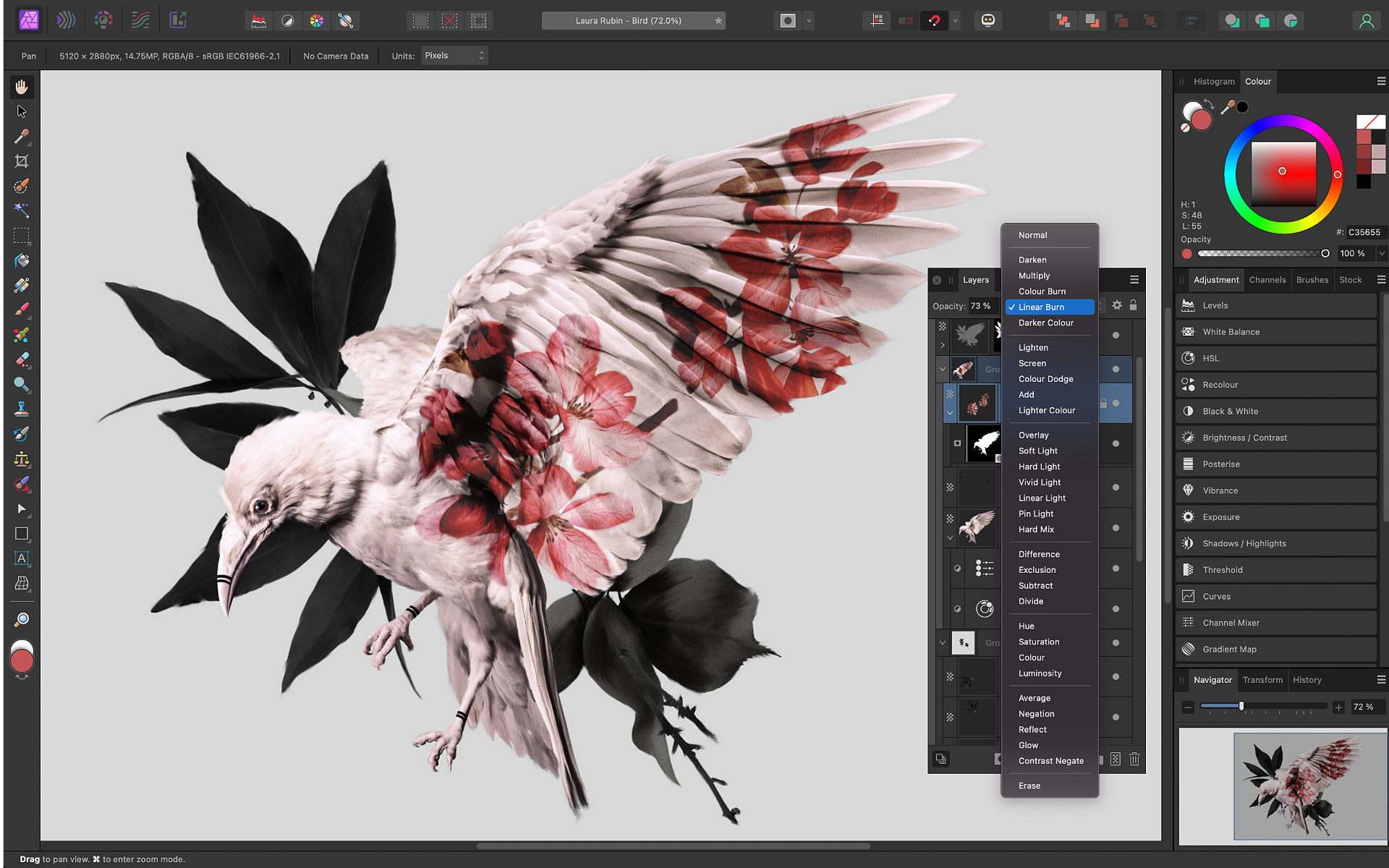Select the Move tool in toolbar

point(22,111)
